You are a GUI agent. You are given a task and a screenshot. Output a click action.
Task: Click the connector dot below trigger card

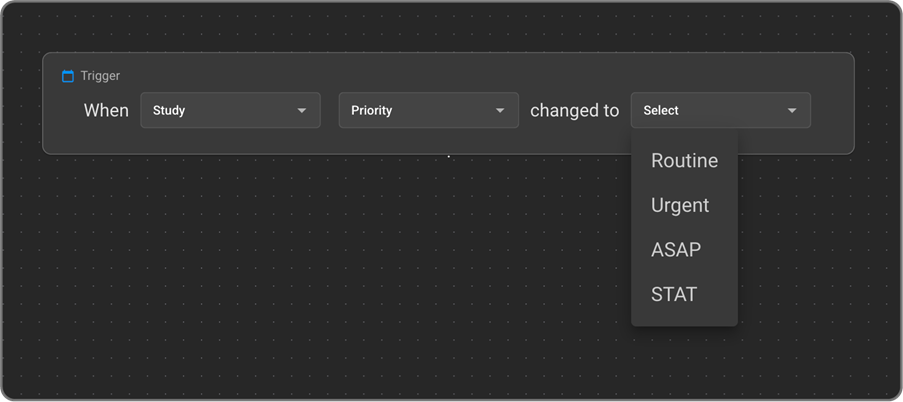pos(449,156)
